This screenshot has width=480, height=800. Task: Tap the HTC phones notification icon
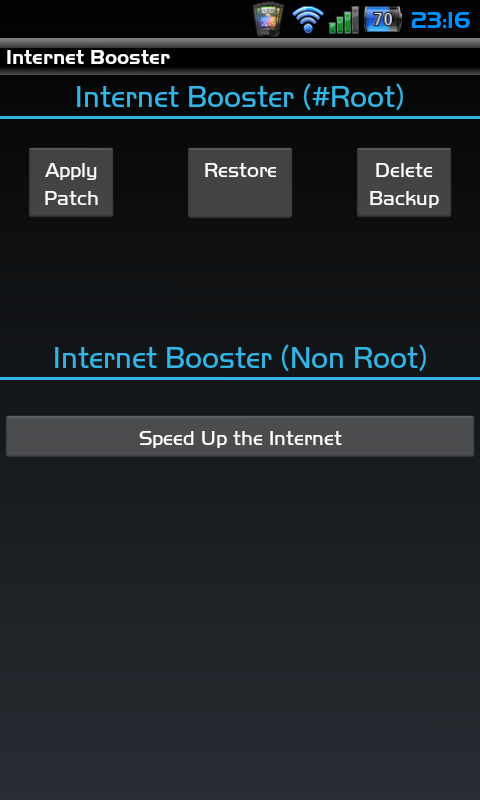point(268,19)
